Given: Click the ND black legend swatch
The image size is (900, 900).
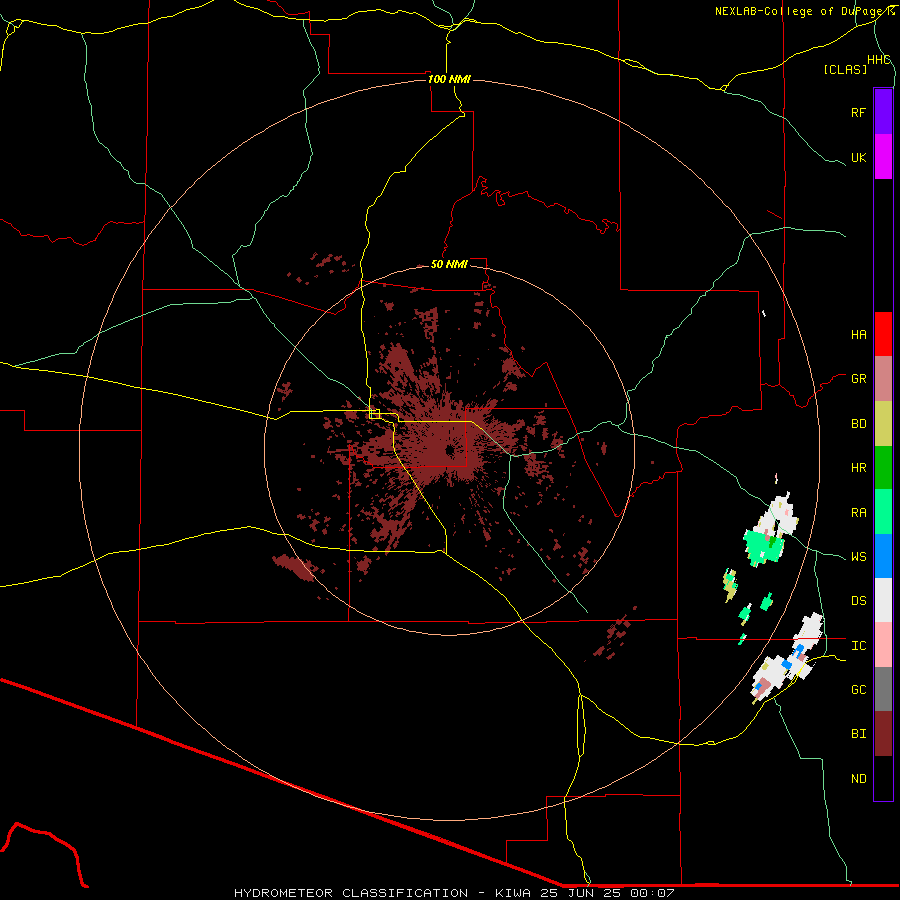Looking at the screenshot, I should pos(883,778).
